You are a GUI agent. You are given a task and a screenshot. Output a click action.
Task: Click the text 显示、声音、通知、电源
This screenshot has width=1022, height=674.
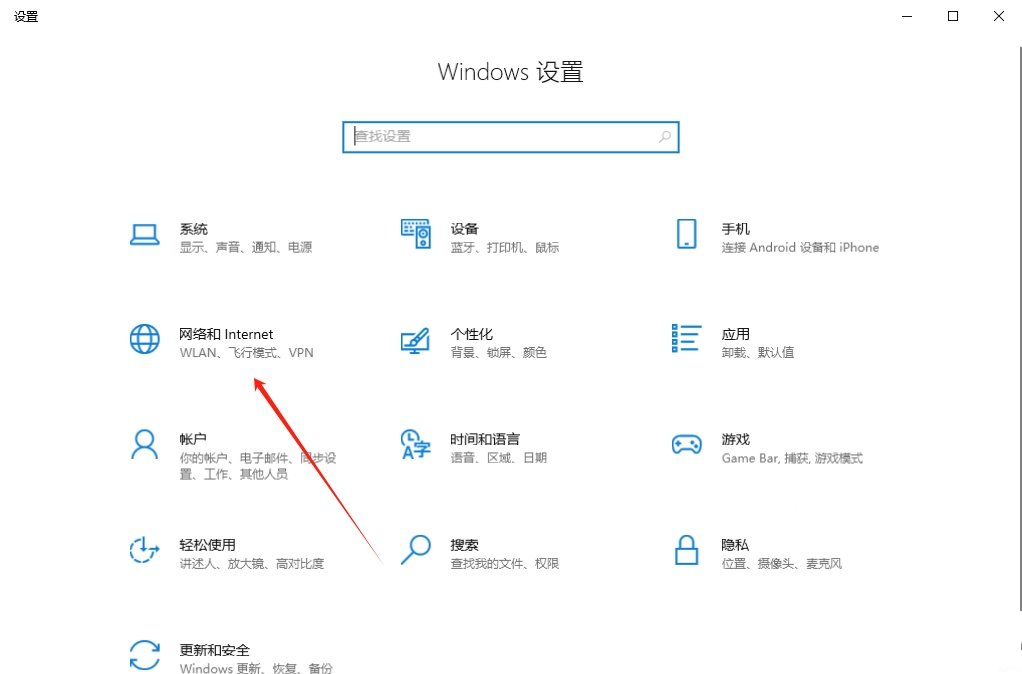pyautogui.click(x=246, y=248)
